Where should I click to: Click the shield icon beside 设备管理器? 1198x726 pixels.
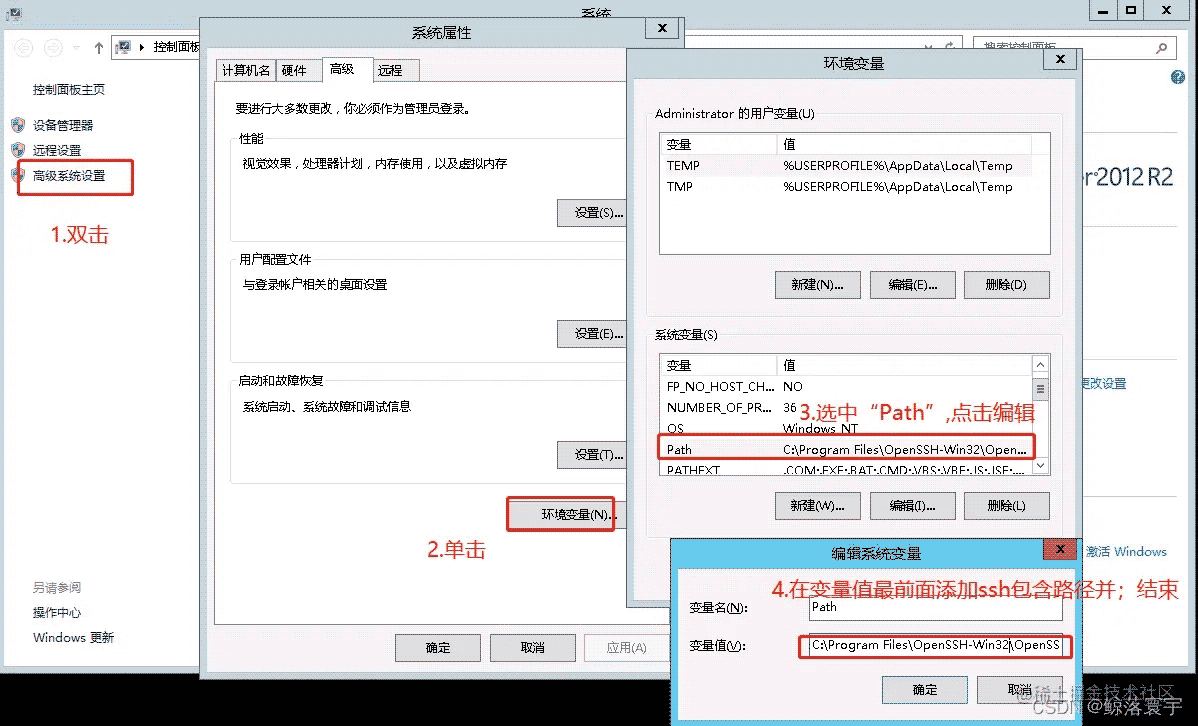tap(18, 125)
